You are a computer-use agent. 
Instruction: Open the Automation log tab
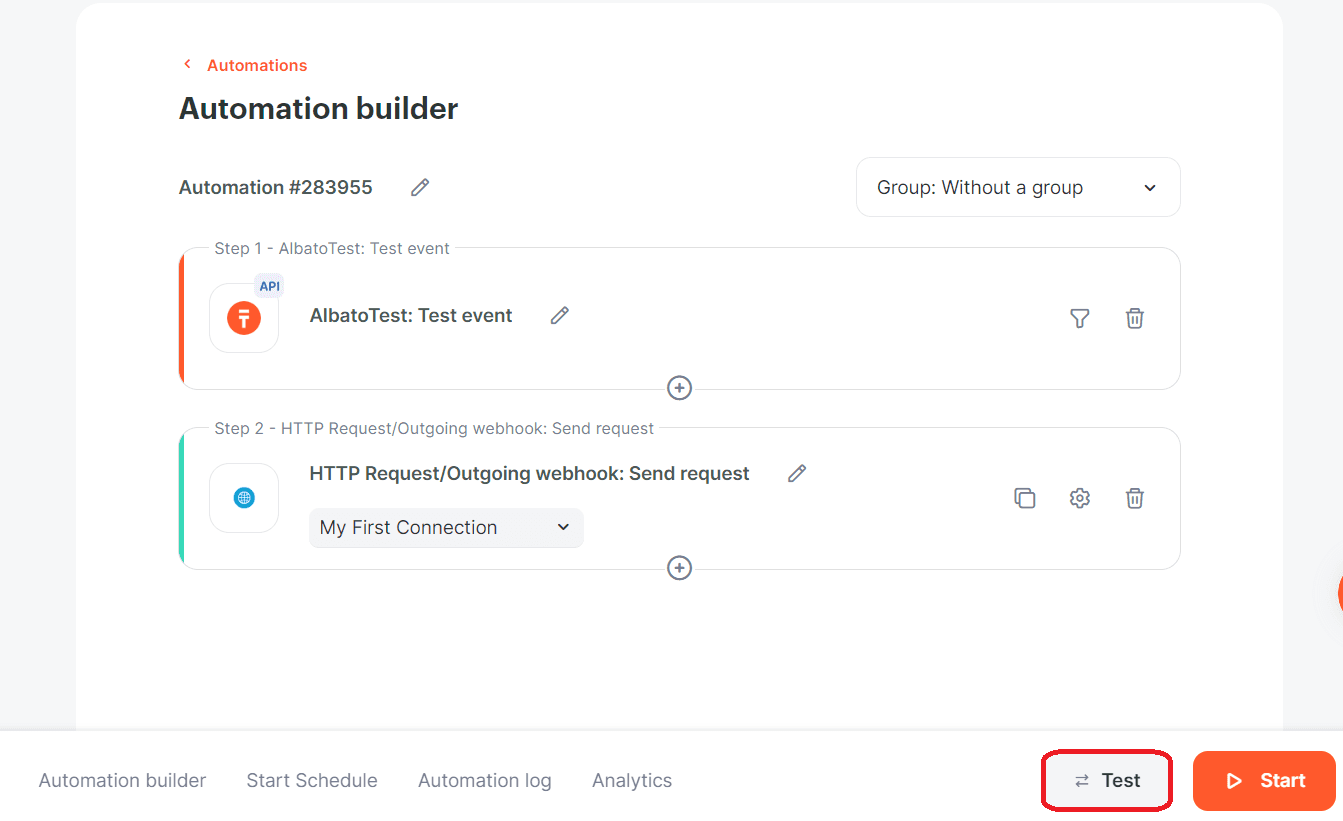485,780
